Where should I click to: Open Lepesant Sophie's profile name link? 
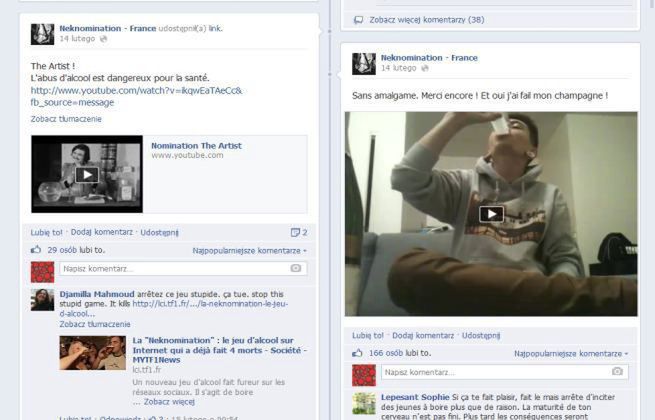click(415, 397)
